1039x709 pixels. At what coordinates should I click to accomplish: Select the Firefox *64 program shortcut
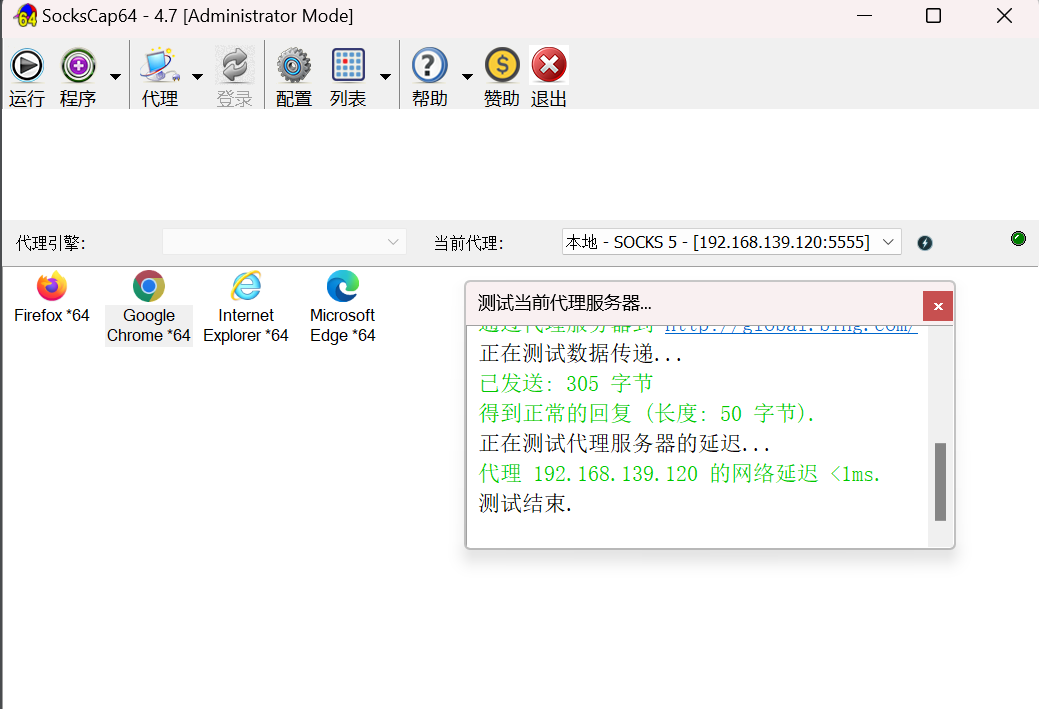[52, 297]
